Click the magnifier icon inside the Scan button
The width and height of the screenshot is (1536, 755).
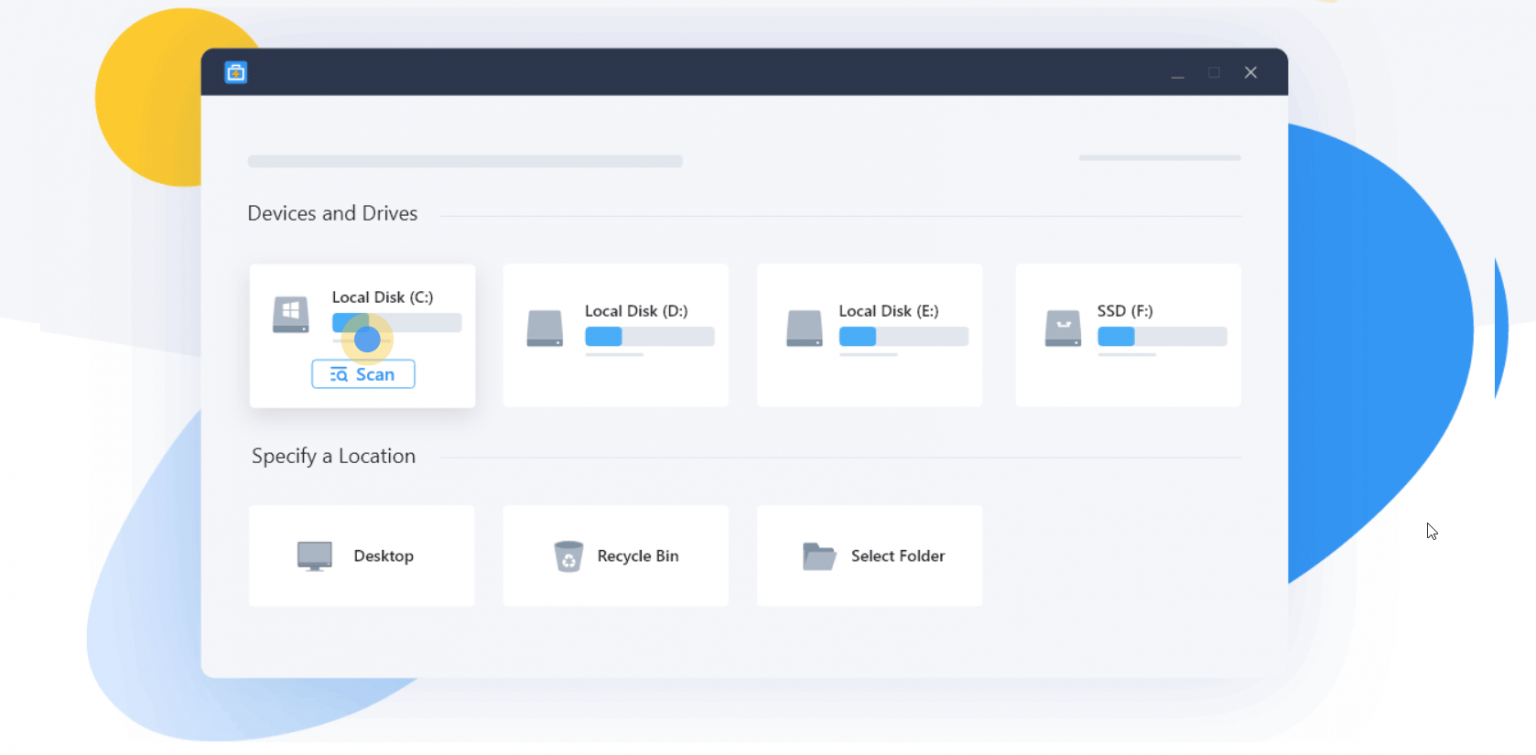(341, 373)
